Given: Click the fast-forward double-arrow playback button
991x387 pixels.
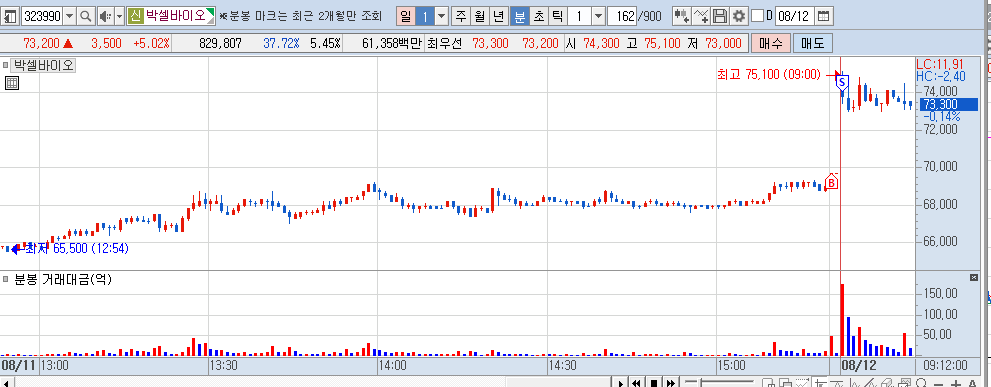Looking at the screenshot, I should pyautogui.click(x=671, y=383).
